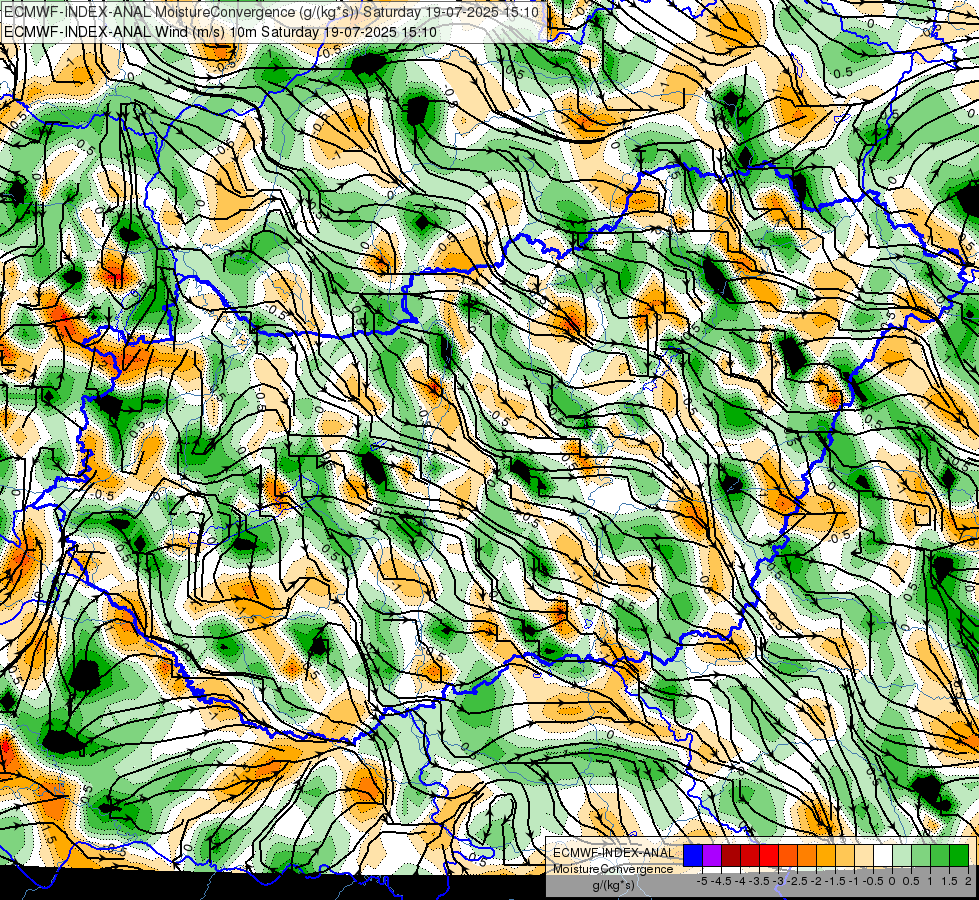The height and width of the screenshot is (900, 979).
Task: Click the -2 tick label on the legend
Action: [x=817, y=881]
